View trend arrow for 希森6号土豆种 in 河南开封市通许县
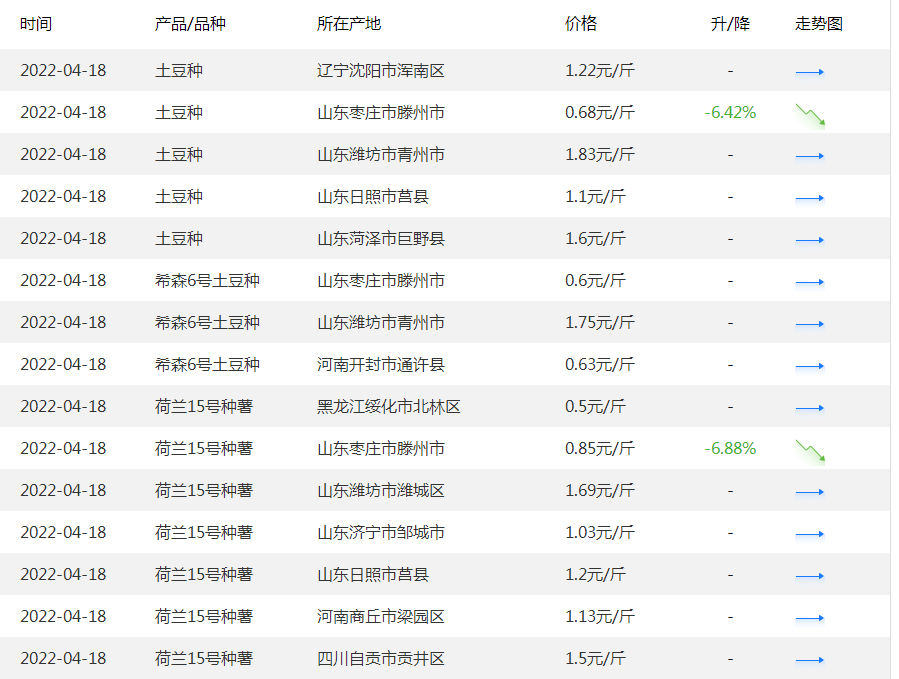The image size is (899, 679). pyautogui.click(x=809, y=365)
